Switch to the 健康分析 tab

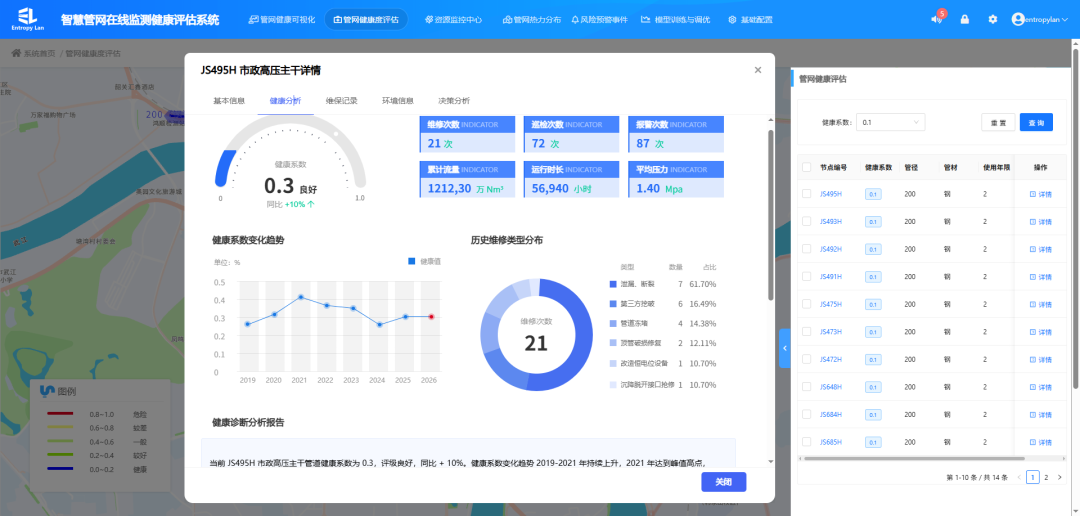285,101
